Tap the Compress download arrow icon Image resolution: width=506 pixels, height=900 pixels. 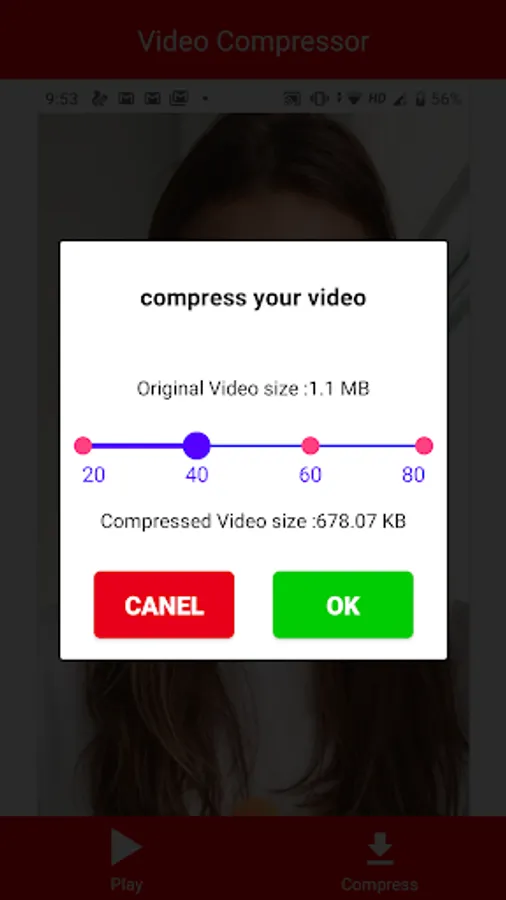pos(380,849)
